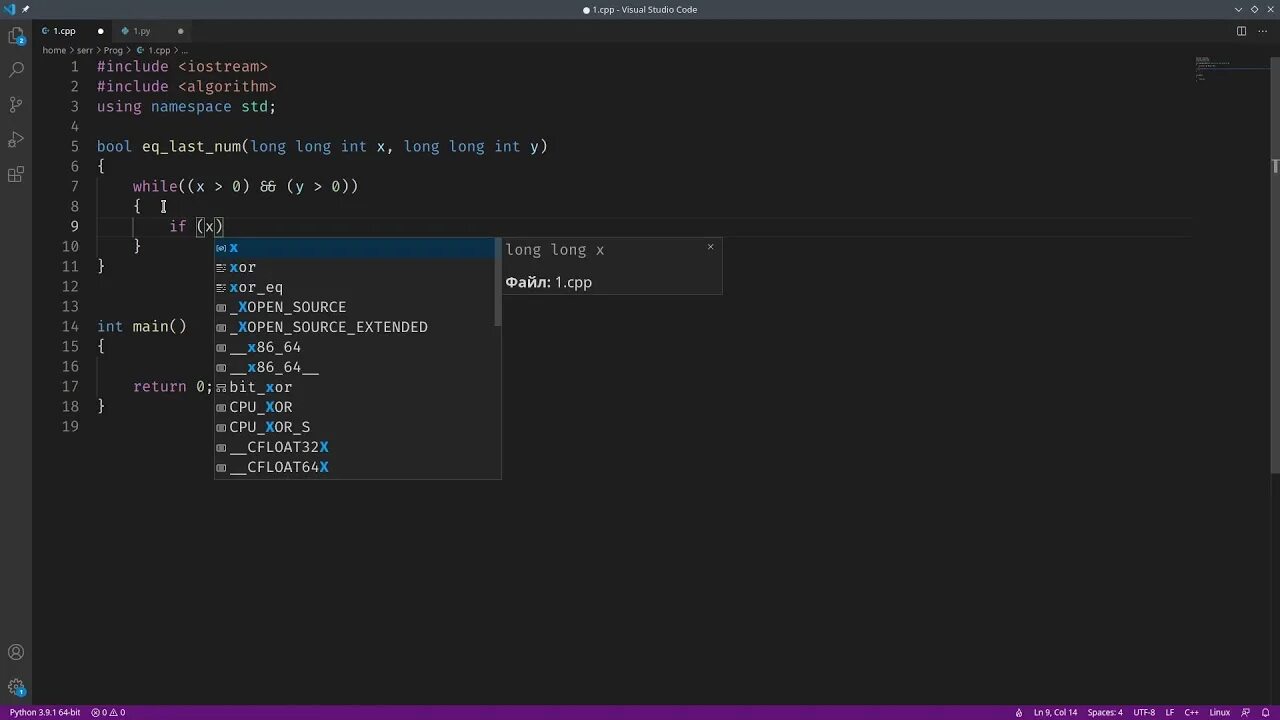Change language mode 'C++'
The height and width of the screenshot is (720, 1280).
pyautogui.click(x=1192, y=712)
